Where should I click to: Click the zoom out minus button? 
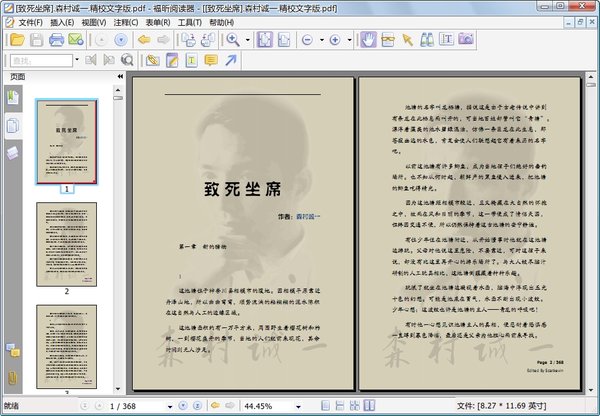pos(307,40)
